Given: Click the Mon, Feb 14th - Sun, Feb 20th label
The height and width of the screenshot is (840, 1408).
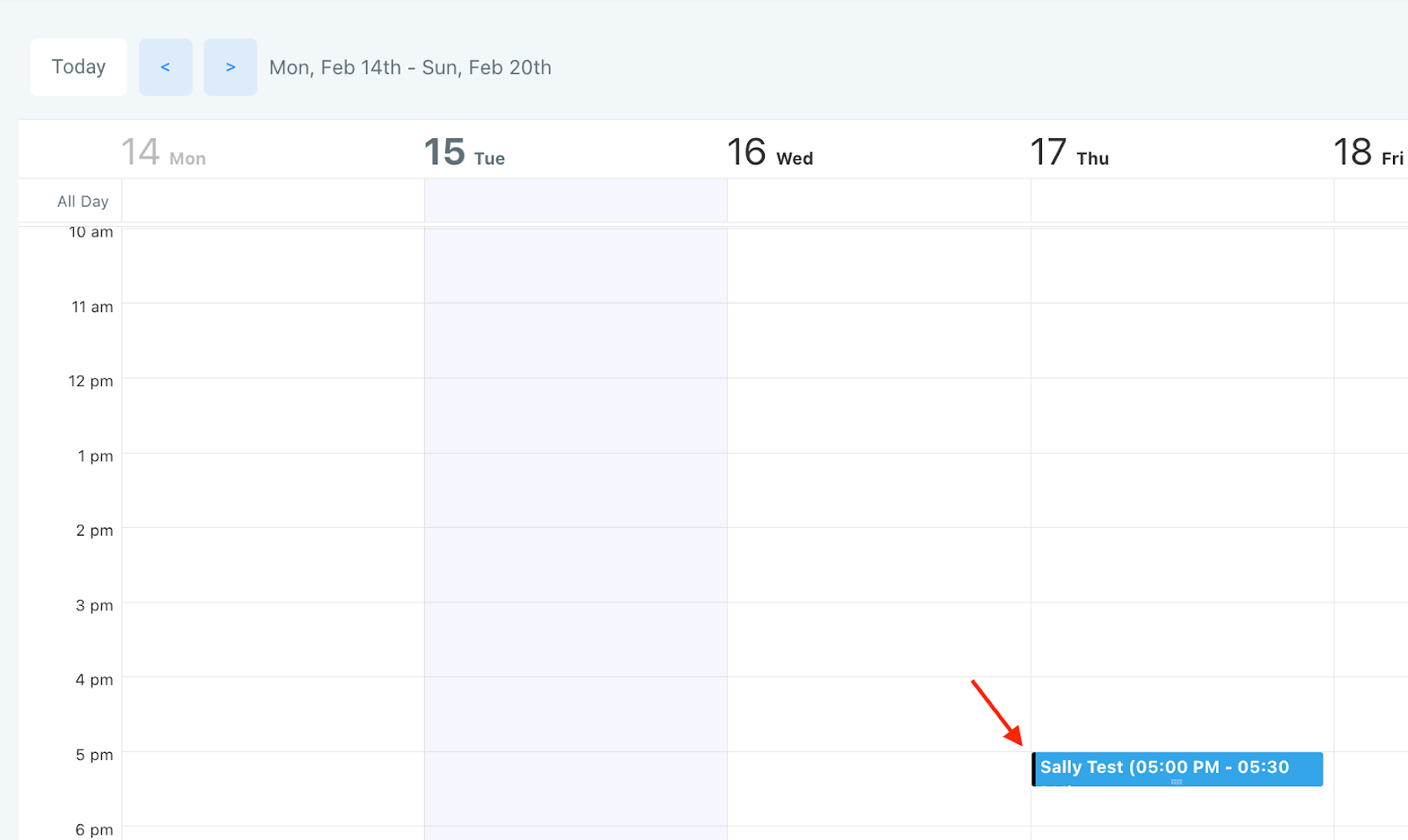Looking at the screenshot, I should (410, 68).
